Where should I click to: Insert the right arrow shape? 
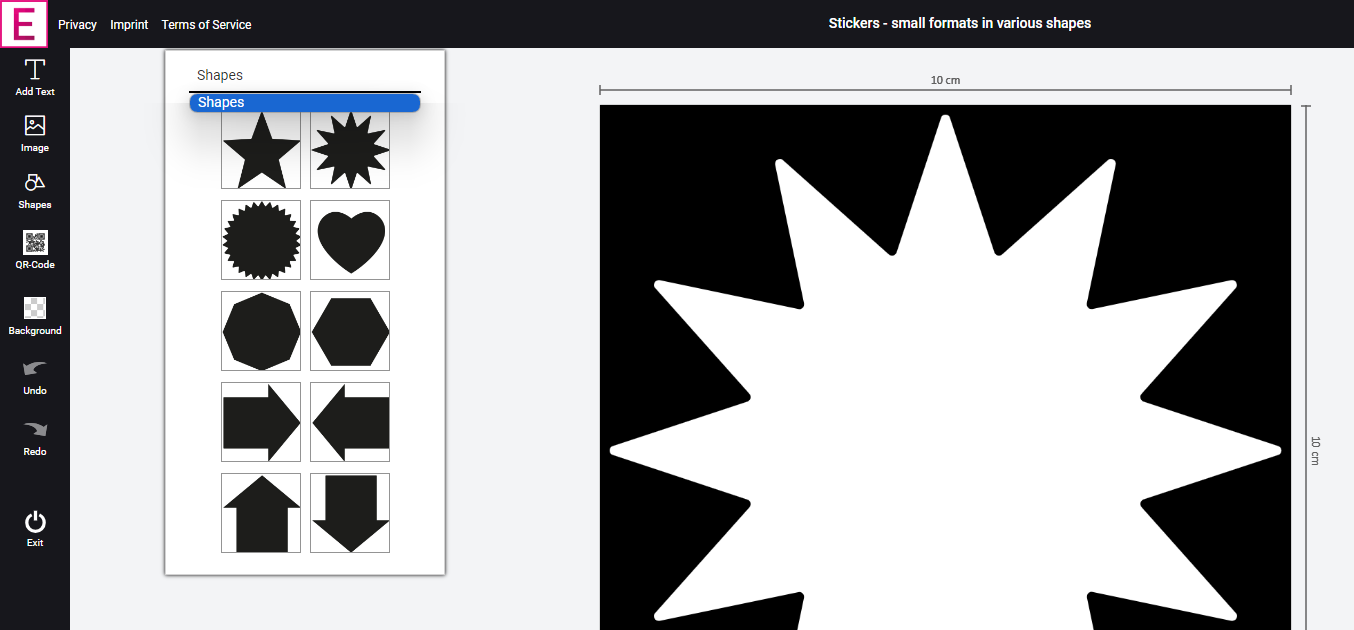pyautogui.click(x=261, y=422)
